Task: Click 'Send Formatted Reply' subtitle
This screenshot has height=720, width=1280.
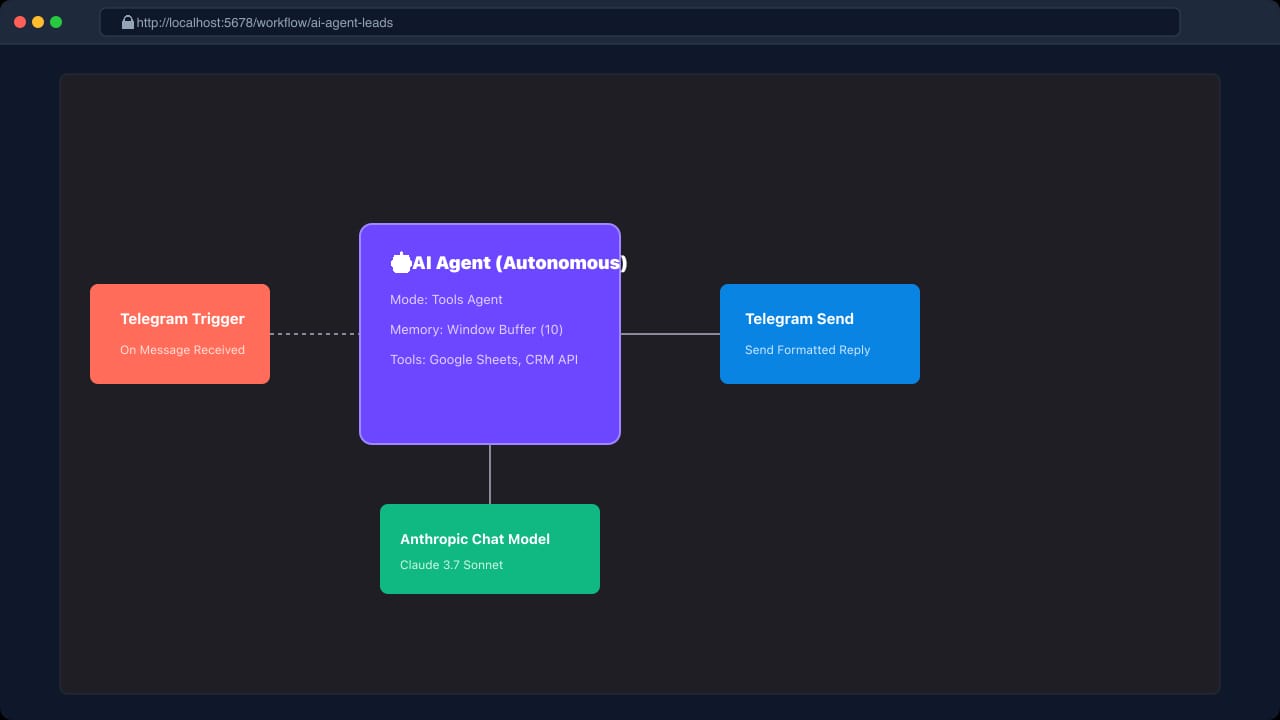Action: pyautogui.click(x=808, y=350)
